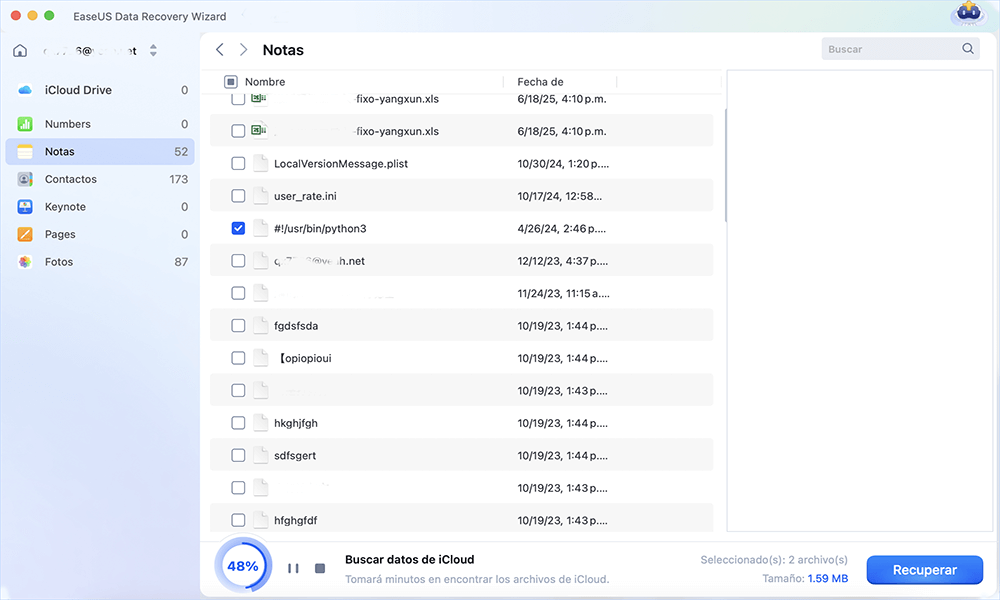
Task: Click the Recuperar button
Action: (924, 569)
